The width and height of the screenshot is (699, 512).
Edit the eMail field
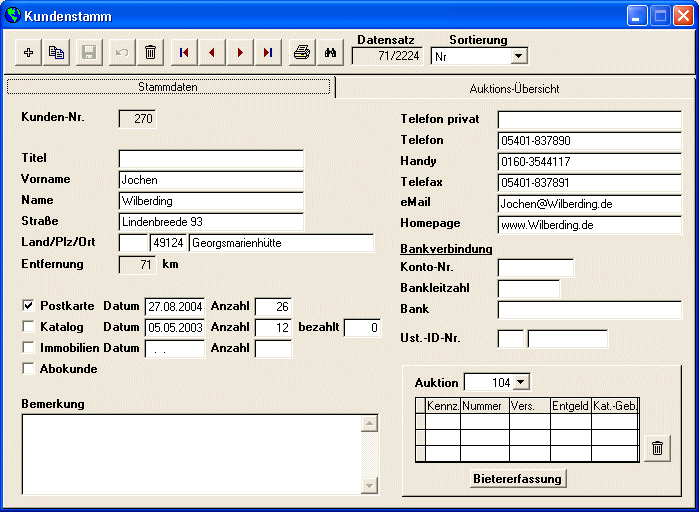590,204
